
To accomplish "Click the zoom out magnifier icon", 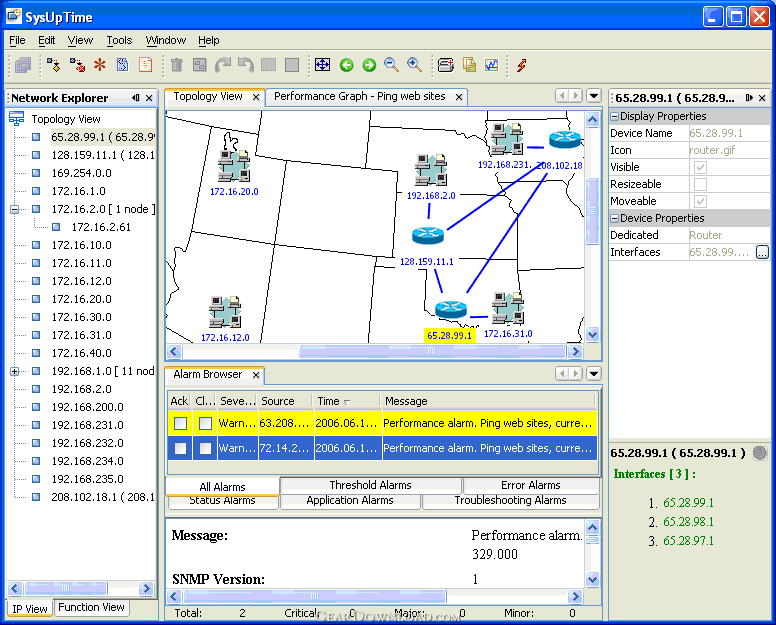I will coord(391,65).
